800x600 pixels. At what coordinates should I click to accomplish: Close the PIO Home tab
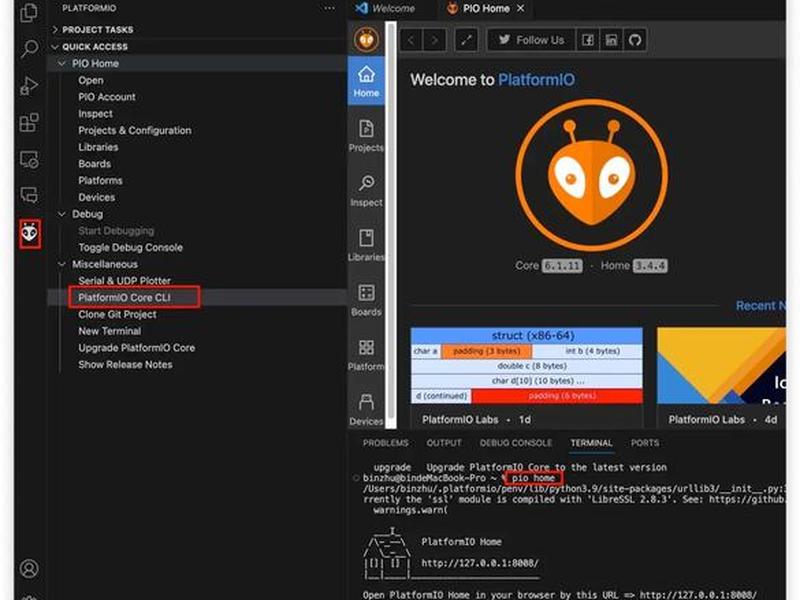520,8
